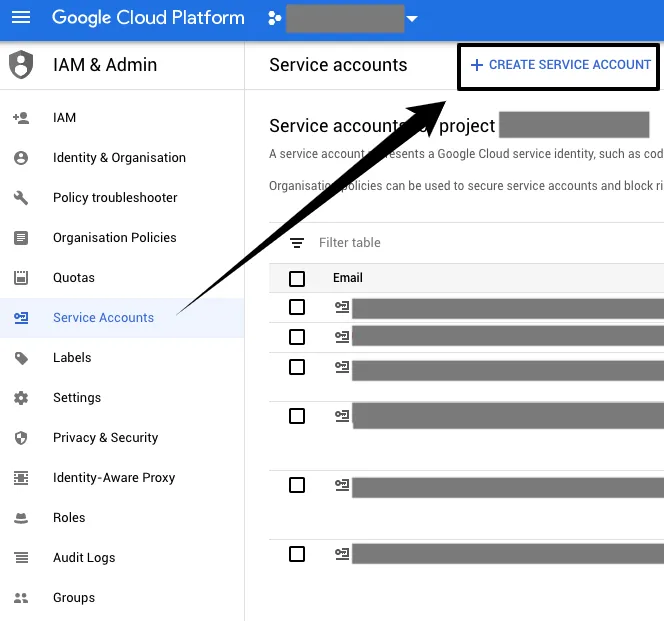Click the Settings gear icon
This screenshot has height=621, width=664.
(x=21, y=398)
